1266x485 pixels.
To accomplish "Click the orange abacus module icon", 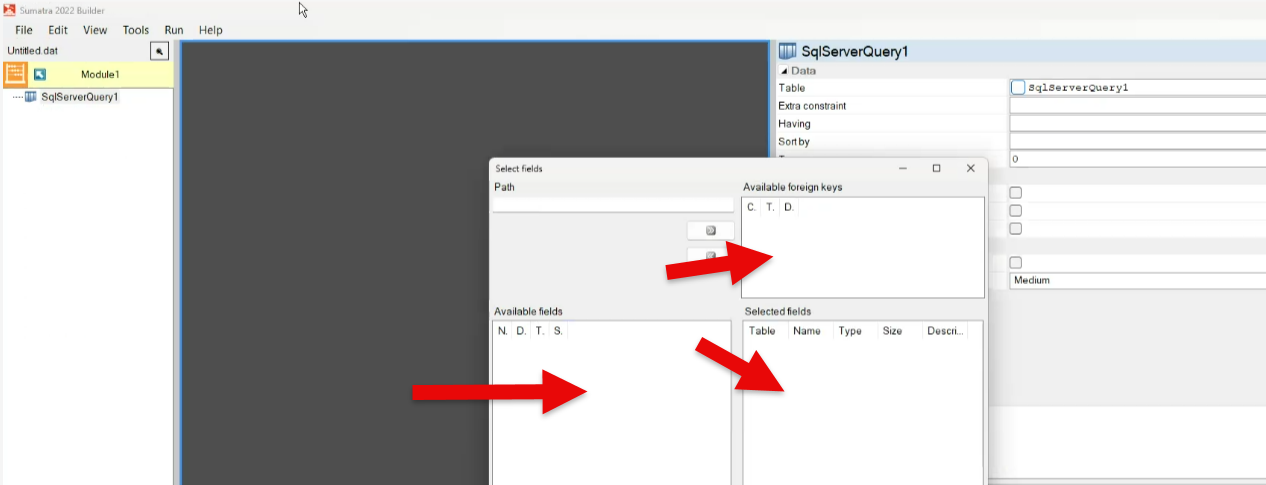I will [16, 74].
